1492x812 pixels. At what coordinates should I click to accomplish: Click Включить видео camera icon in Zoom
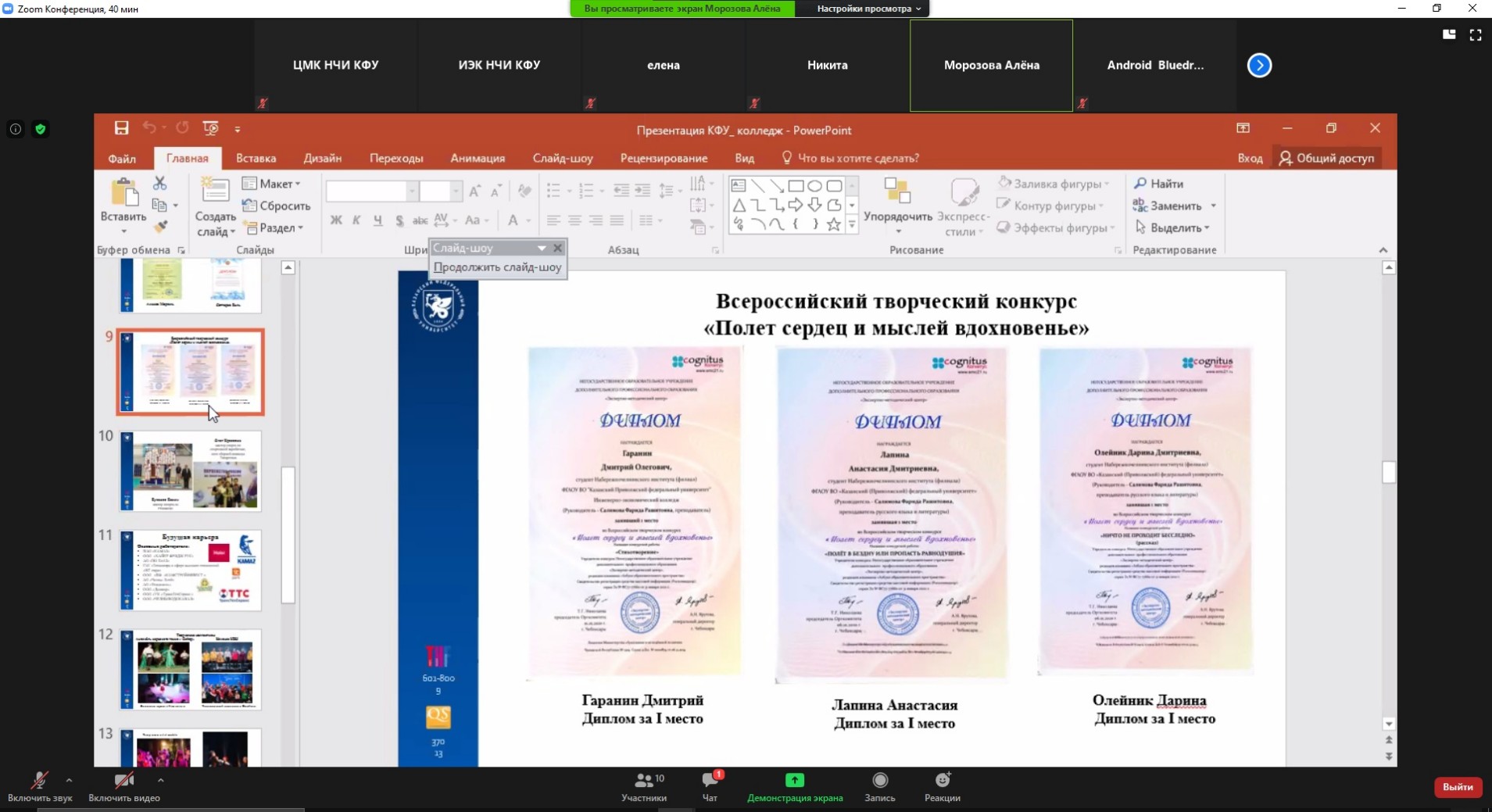[123, 780]
